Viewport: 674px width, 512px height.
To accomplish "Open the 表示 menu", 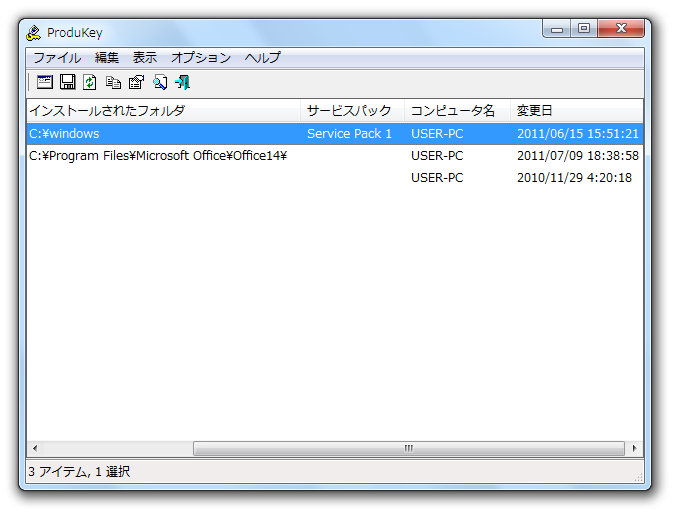I will (x=144, y=58).
